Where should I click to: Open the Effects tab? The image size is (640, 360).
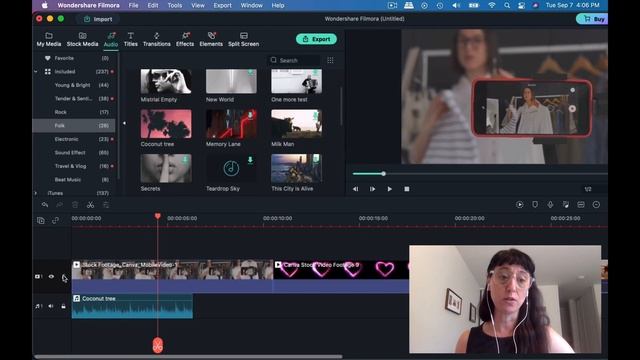[x=185, y=40]
